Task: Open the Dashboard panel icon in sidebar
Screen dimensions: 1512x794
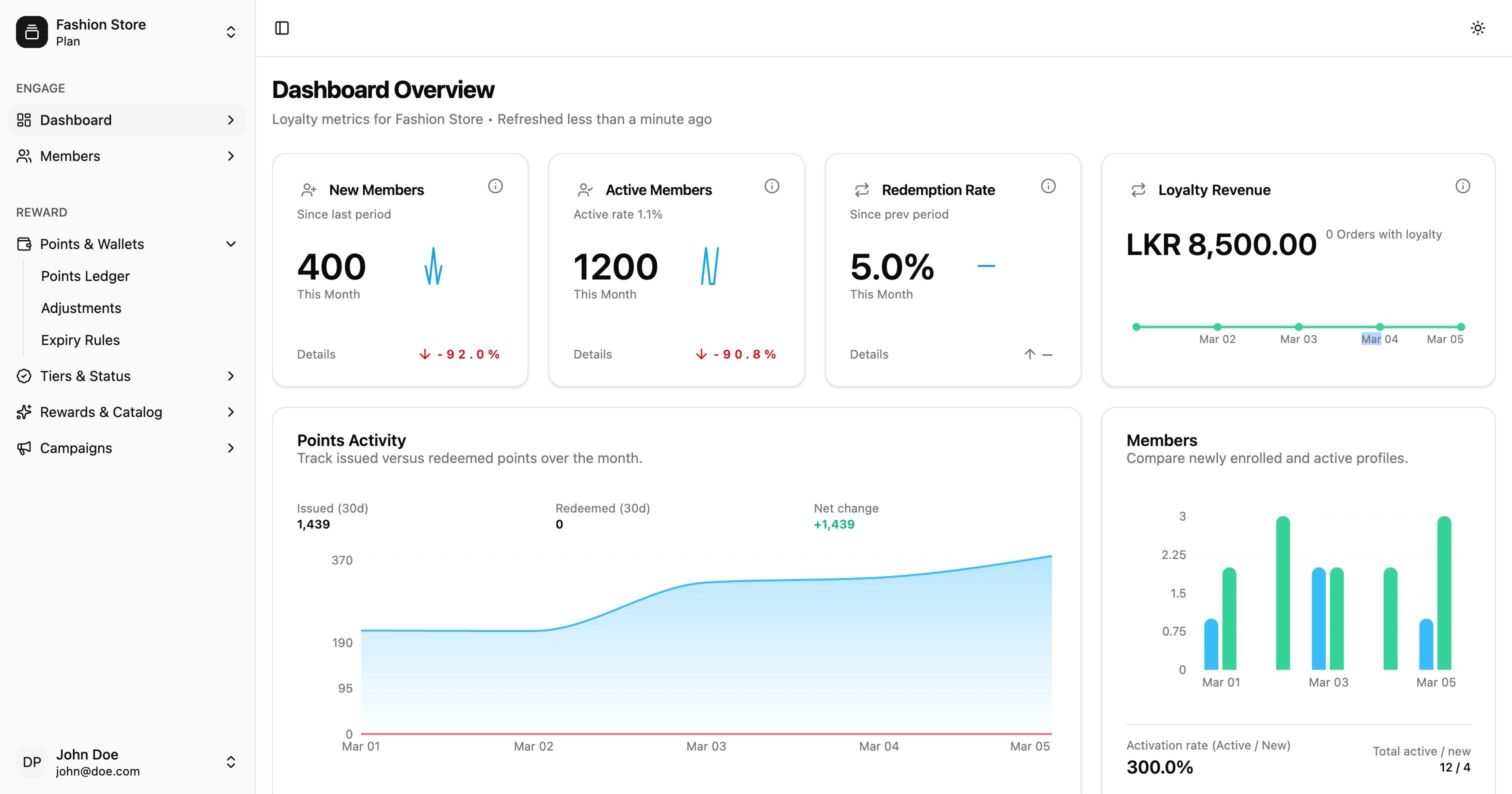Action: (x=24, y=119)
